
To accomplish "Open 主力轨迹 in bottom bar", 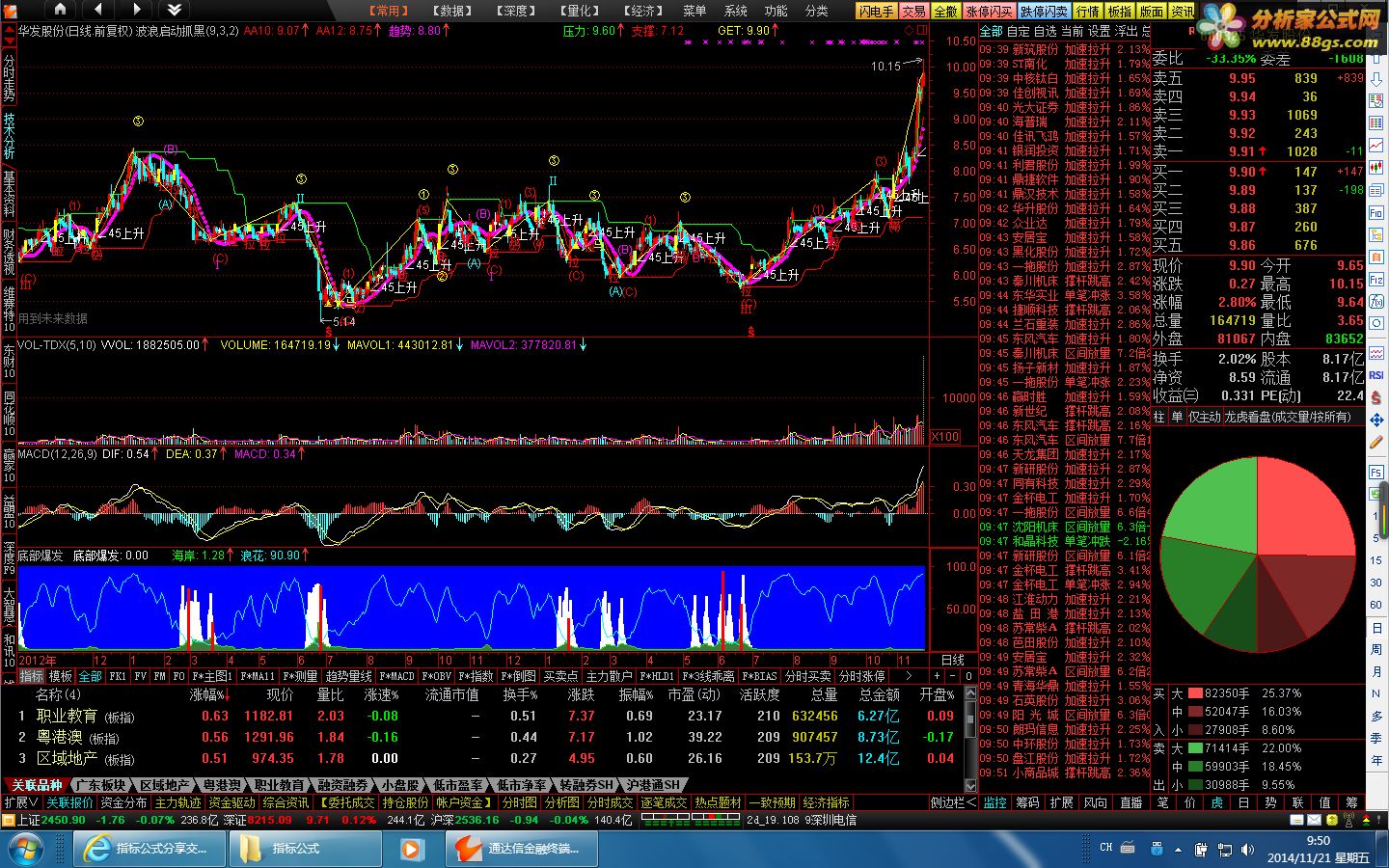I will coord(179,802).
